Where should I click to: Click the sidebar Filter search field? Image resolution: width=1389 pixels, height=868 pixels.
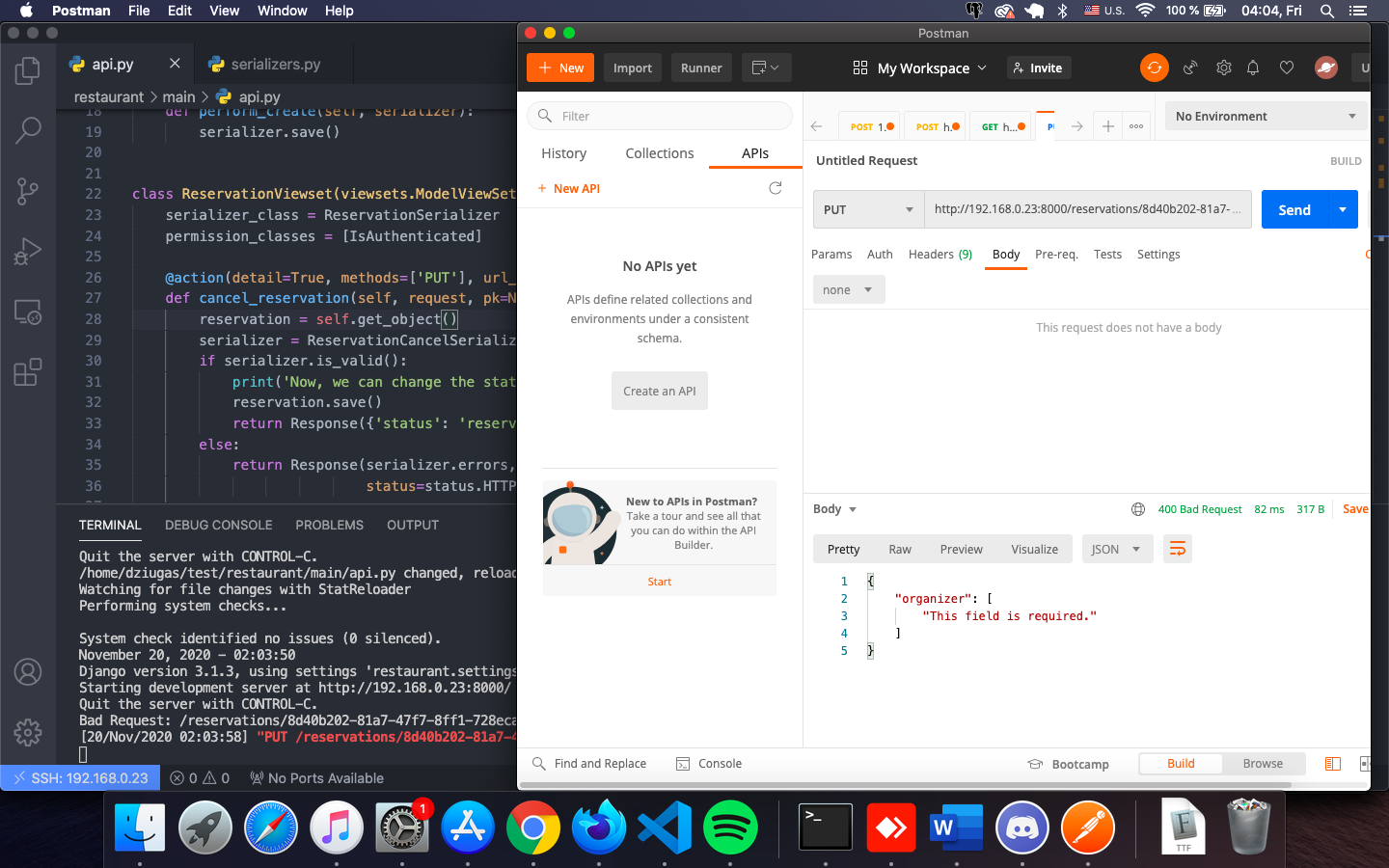click(660, 116)
